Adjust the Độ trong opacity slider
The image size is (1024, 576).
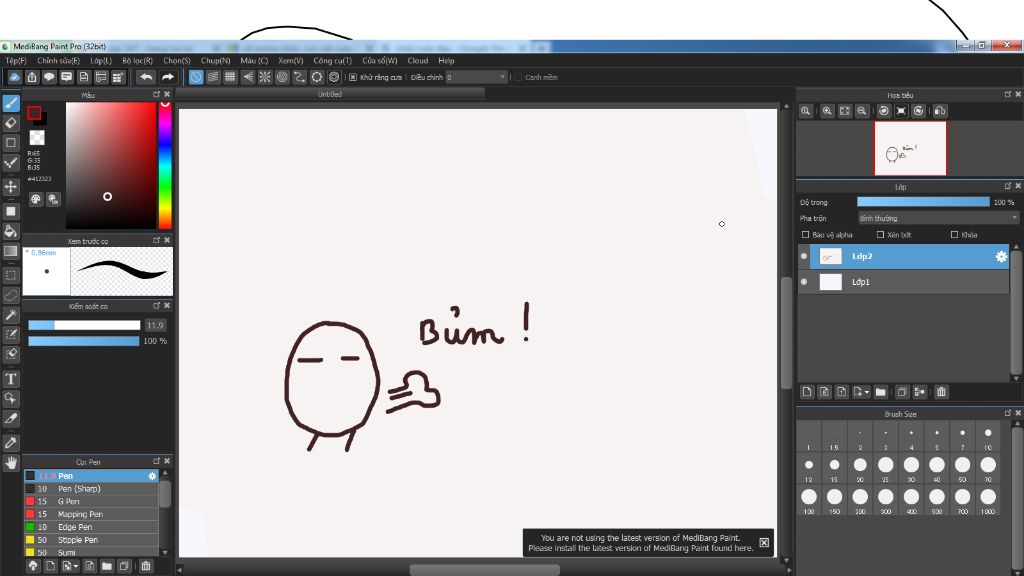tap(923, 202)
